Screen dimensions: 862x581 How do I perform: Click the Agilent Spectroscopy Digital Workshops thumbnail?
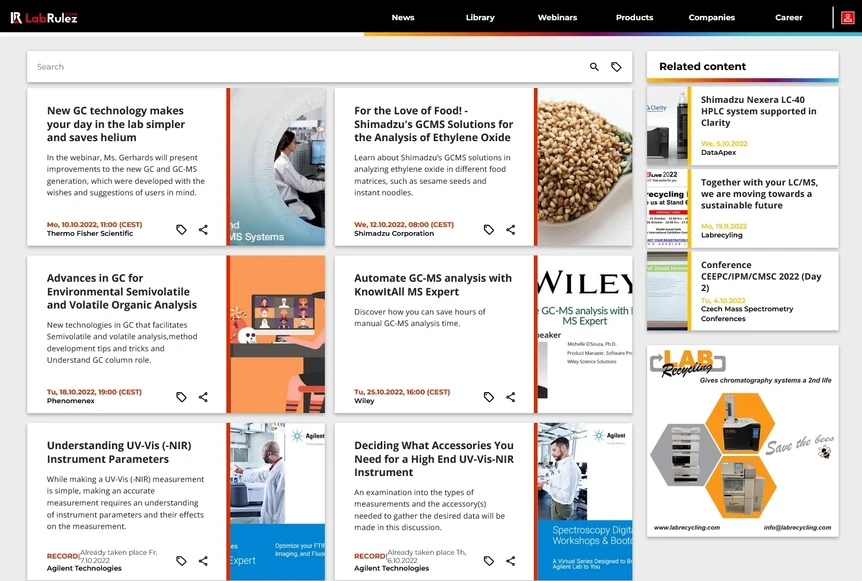pyautogui.click(x=585, y=501)
